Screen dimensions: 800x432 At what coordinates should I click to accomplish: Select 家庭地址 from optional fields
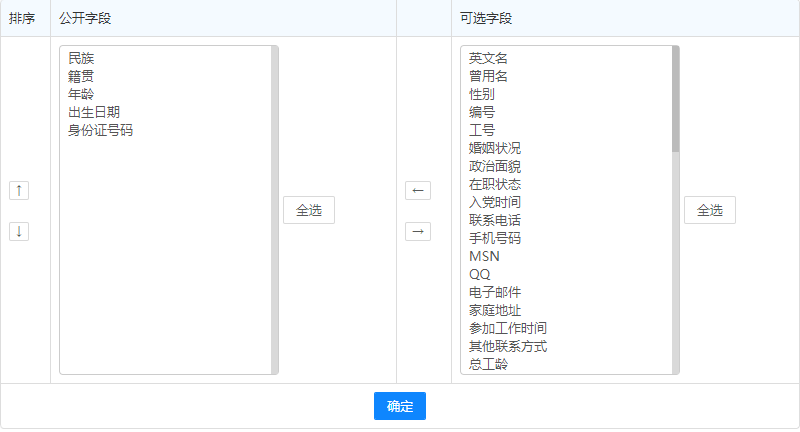pyautogui.click(x=495, y=310)
